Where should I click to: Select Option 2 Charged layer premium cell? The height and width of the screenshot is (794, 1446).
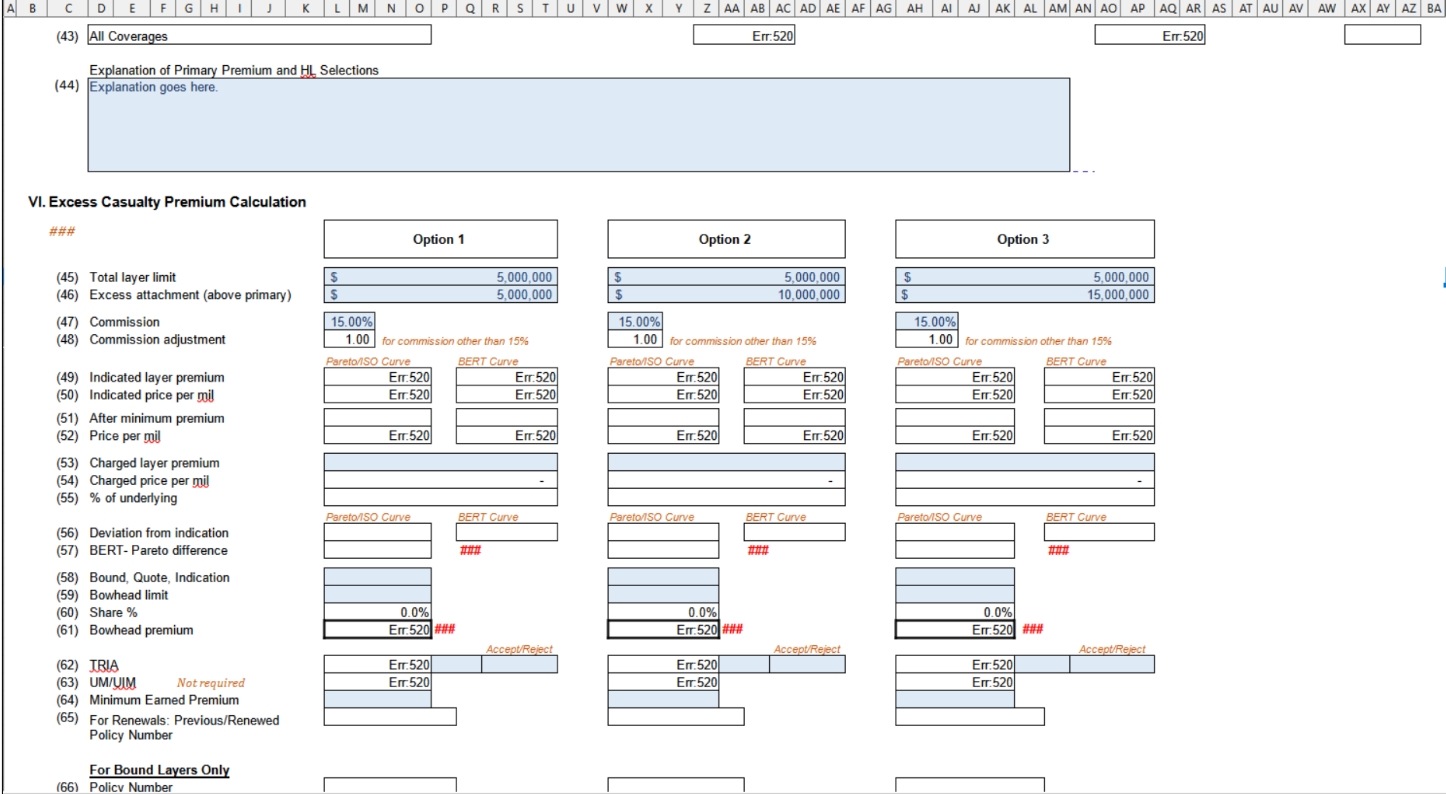tap(726, 462)
